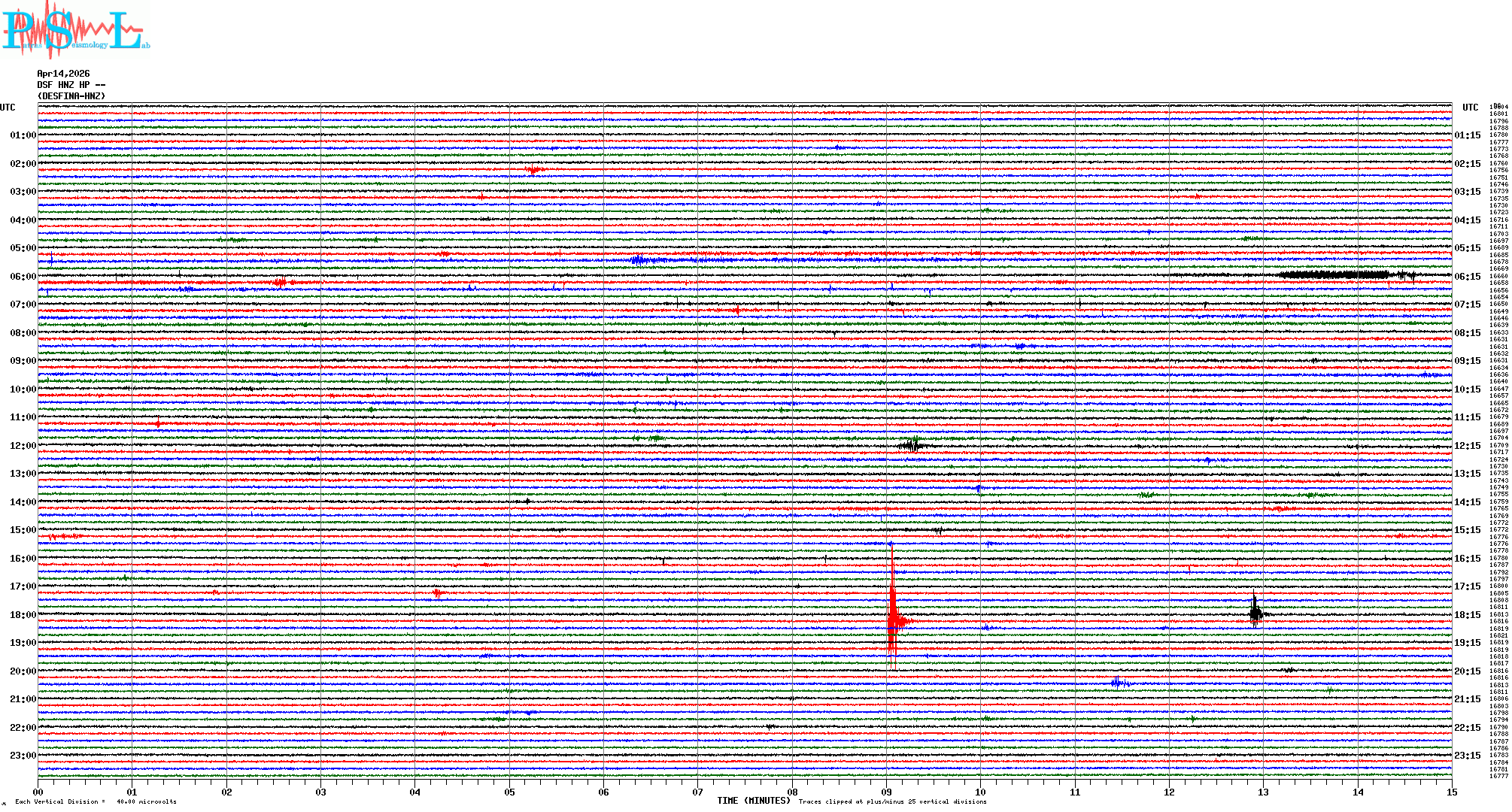Click the Apr14,2026 date label
This screenshot has width=1512, height=812.
click(x=63, y=74)
